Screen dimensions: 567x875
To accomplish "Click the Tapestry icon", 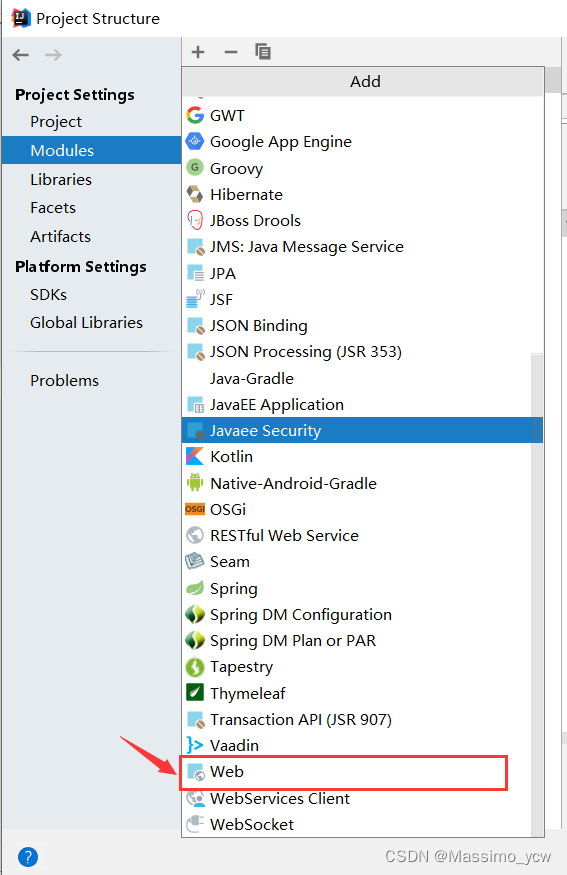I will pyautogui.click(x=195, y=667).
